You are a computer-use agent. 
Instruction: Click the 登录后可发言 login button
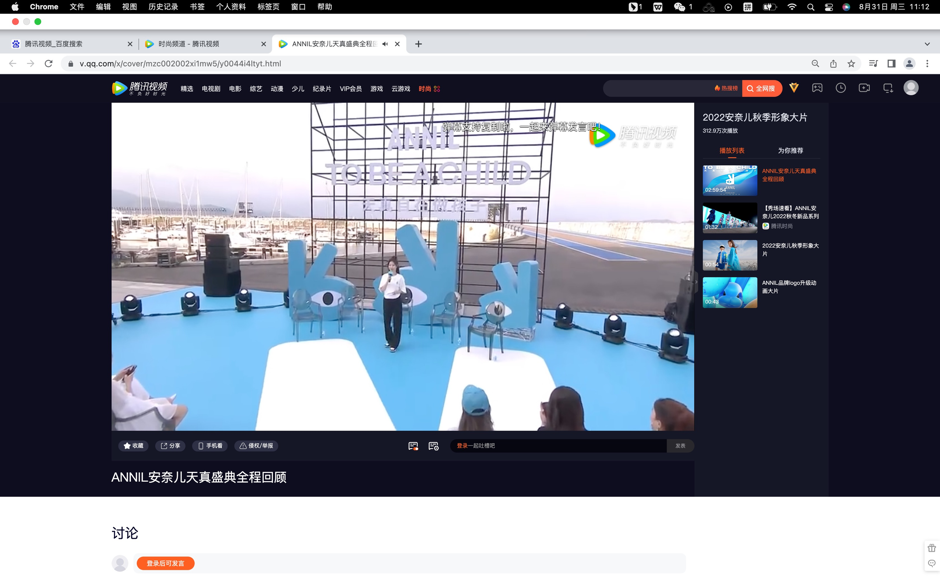(x=165, y=563)
